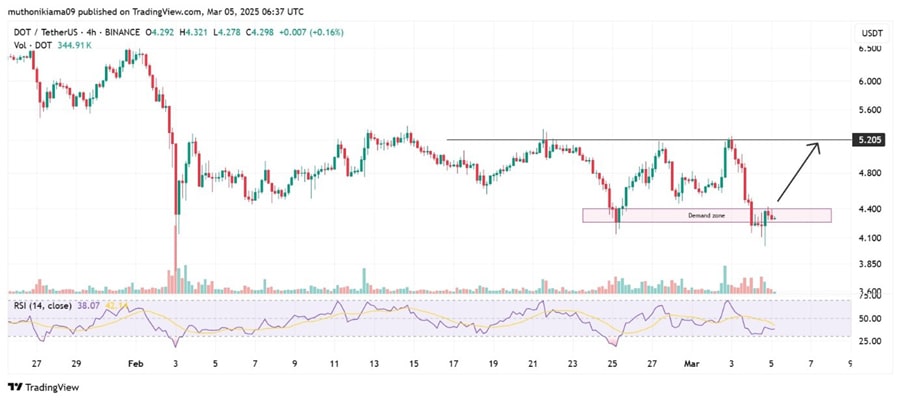900x400 pixels.
Task: Click the 6.000 price axis label
Action: point(868,82)
